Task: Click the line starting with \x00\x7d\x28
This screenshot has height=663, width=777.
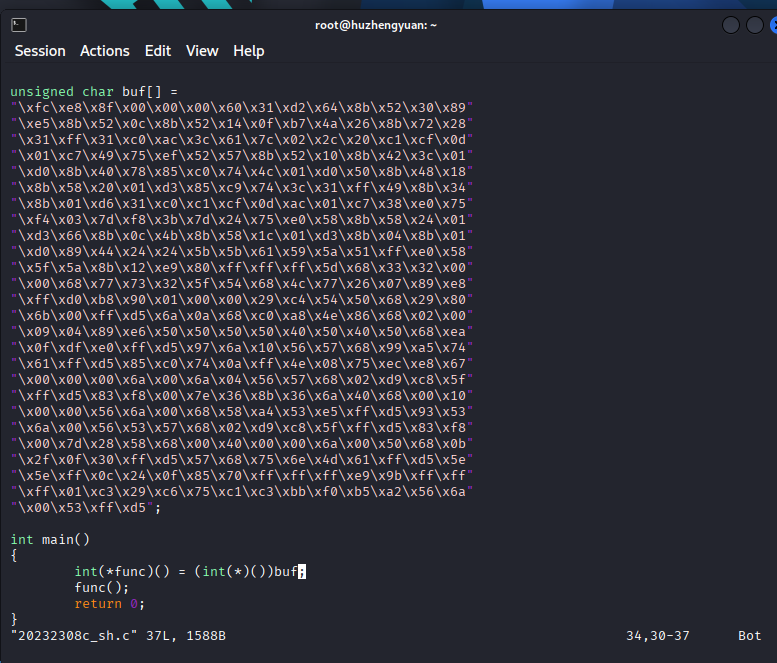Action: coord(242,443)
